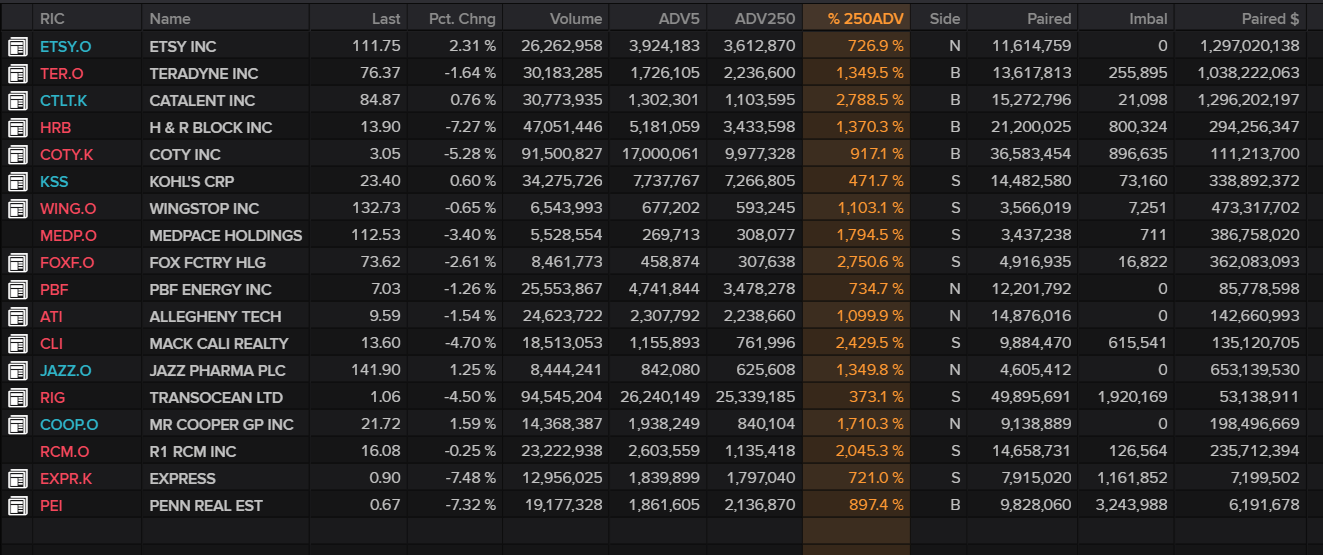Image resolution: width=1323 pixels, height=555 pixels.
Task: Click the 49,895,691 paired value for RIG
Action: (1030, 397)
